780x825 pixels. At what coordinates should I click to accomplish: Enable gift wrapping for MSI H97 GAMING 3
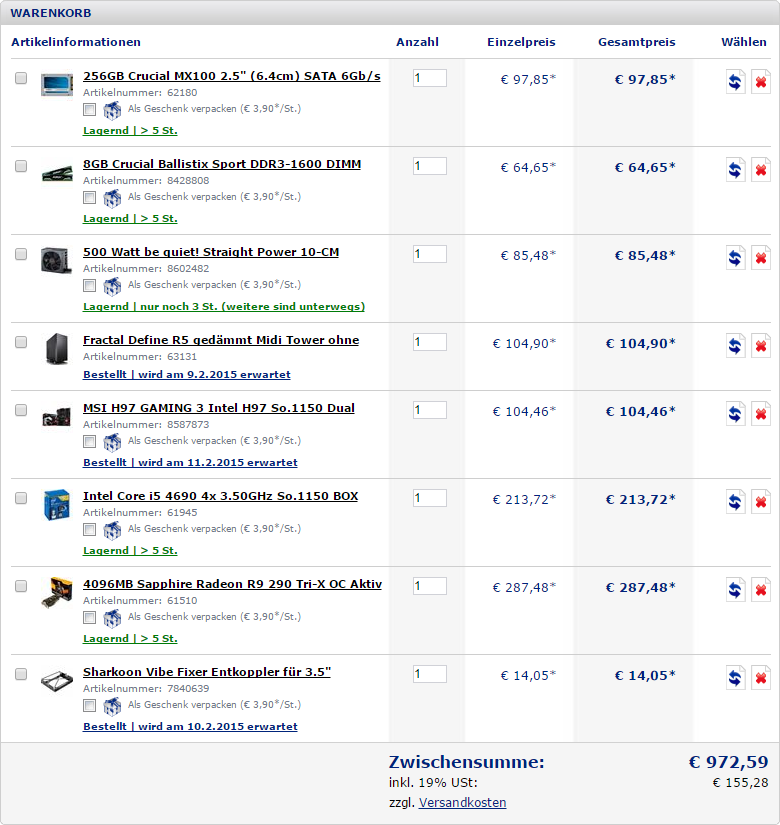pos(89,441)
